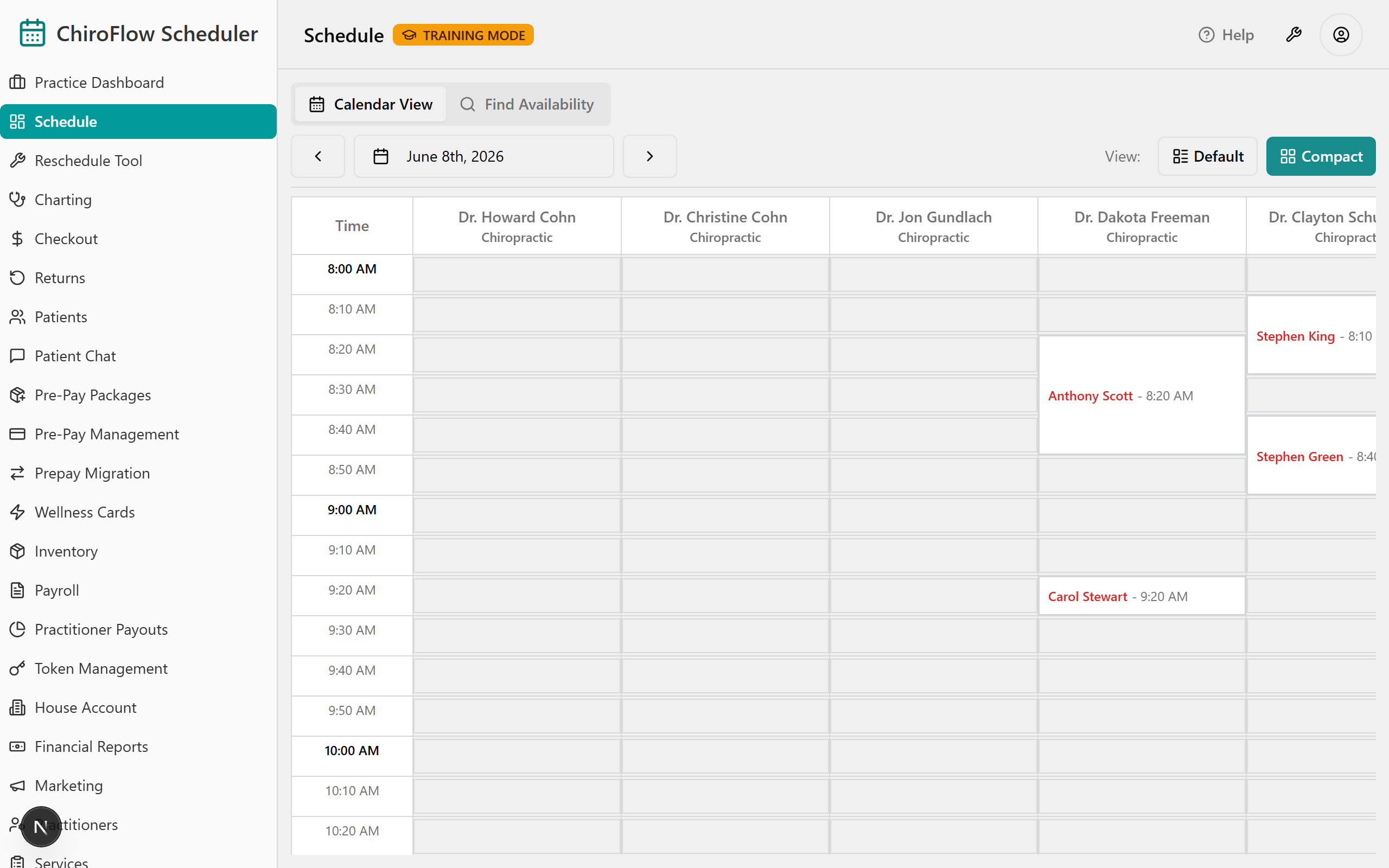Open Stephen Green 8:40 appointment
Screen dimensions: 1389x868
(1312, 456)
